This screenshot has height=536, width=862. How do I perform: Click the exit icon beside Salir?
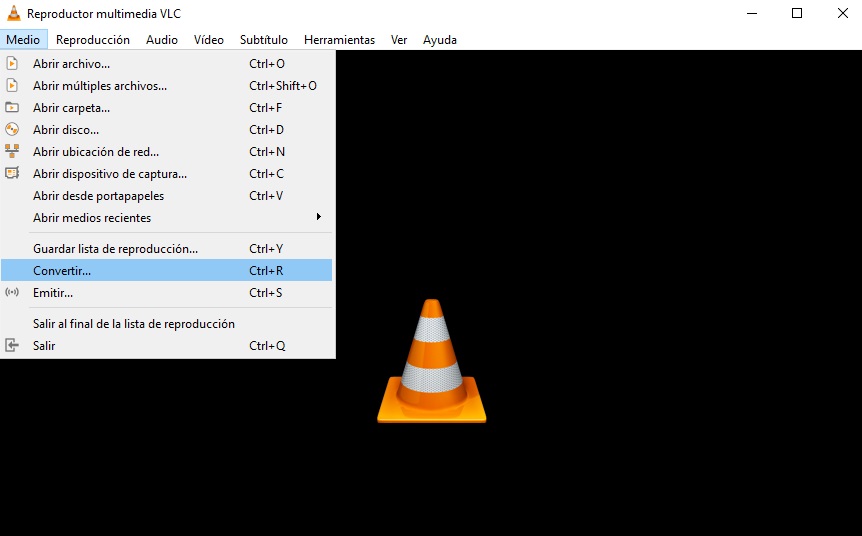[x=12, y=345]
